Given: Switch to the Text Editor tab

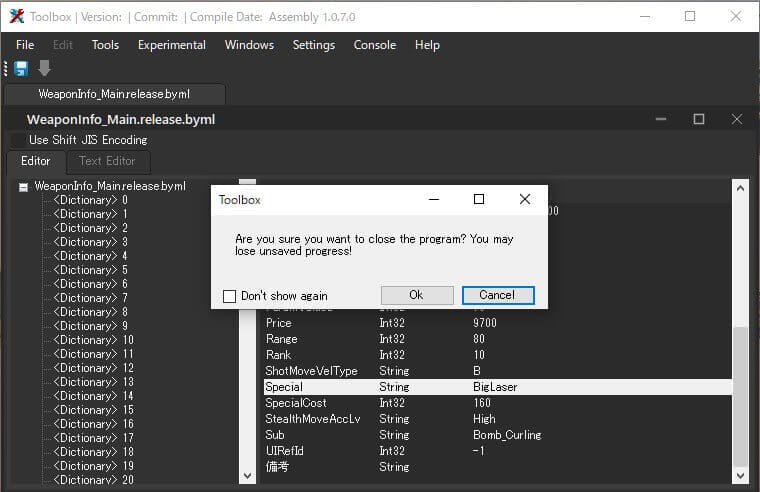Looking at the screenshot, I should 108,161.
